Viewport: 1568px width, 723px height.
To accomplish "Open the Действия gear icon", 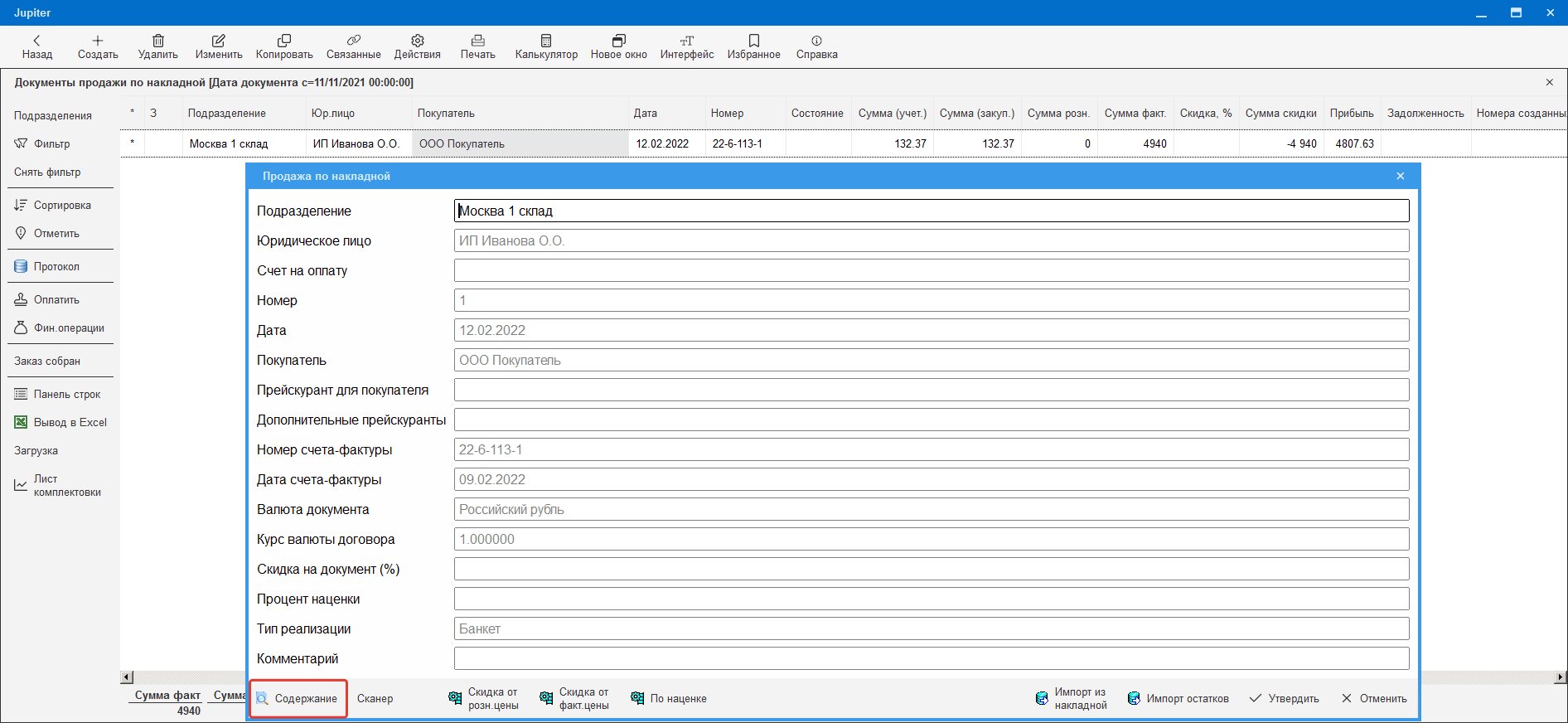I will pos(417,47).
